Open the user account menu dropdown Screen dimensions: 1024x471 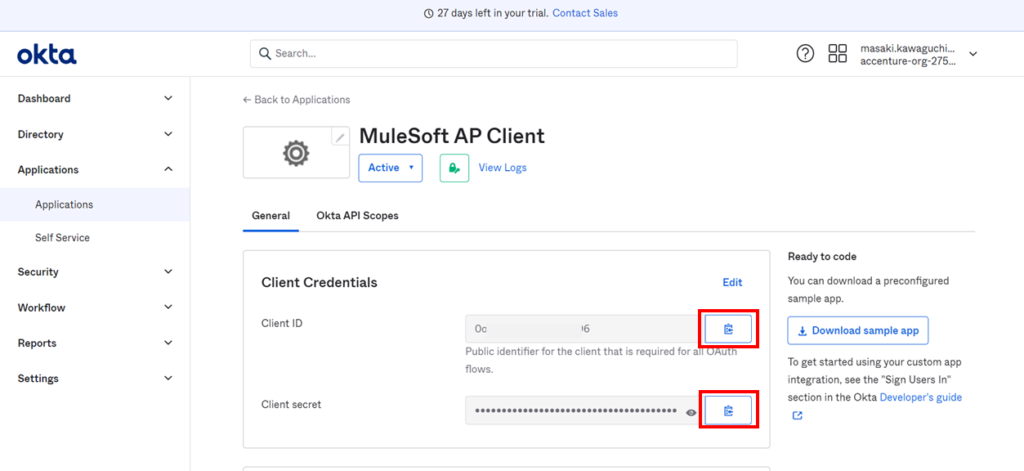tap(973, 54)
